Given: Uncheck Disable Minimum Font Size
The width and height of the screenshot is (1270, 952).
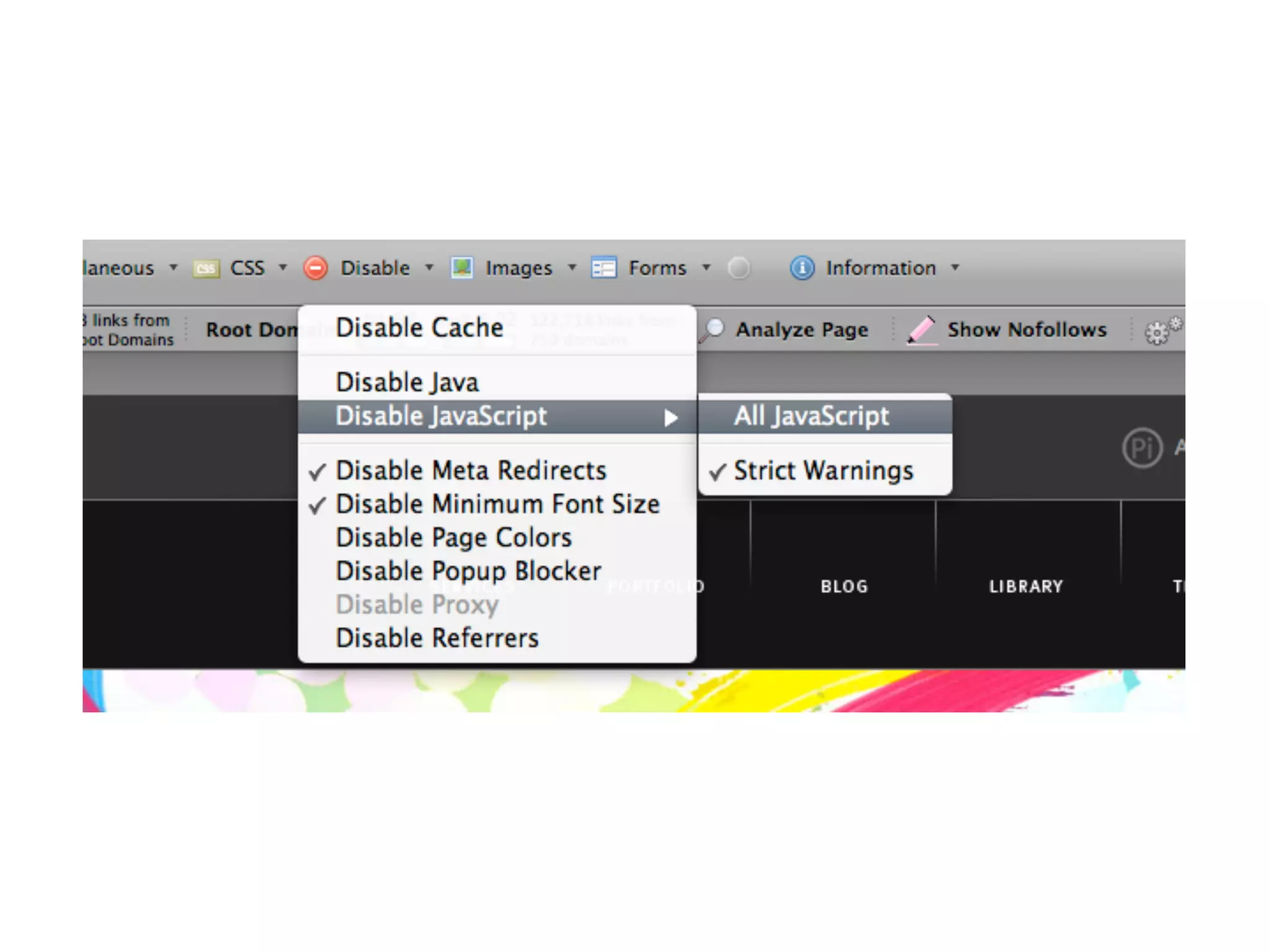Looking at the screenshot, I should (x=496, y=505).
